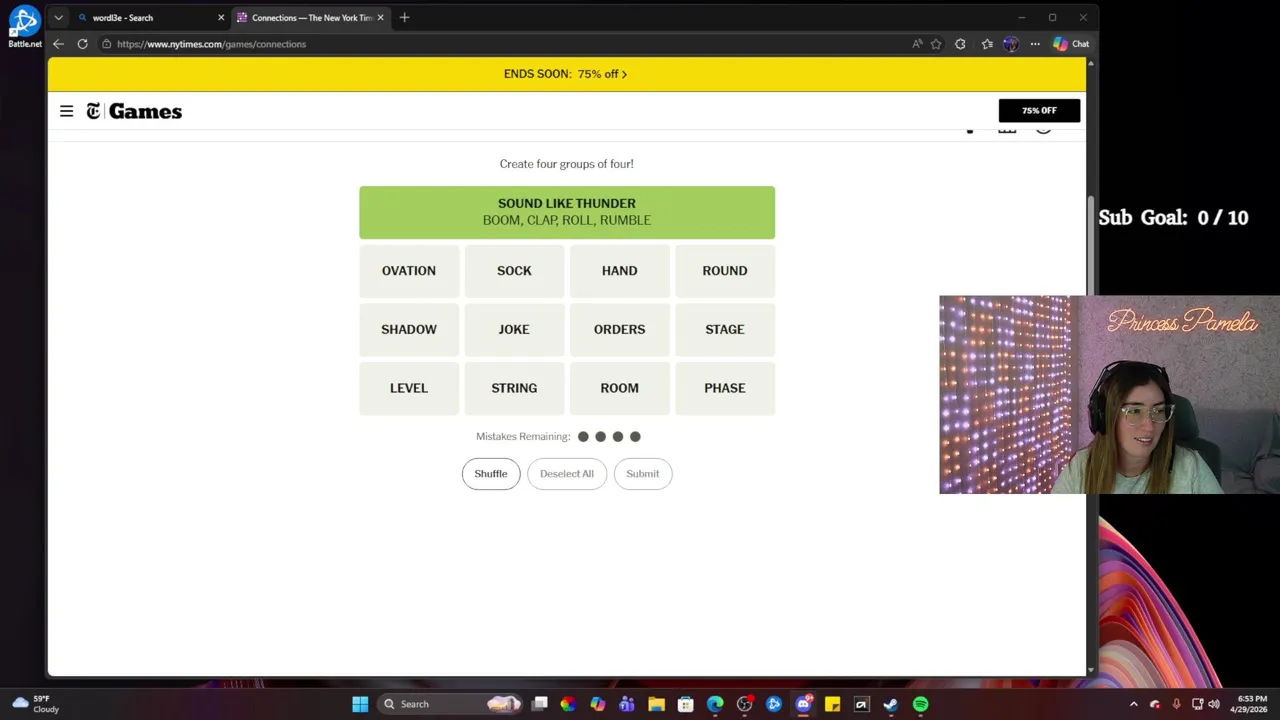Click the microphone tray icon
This screenshot has width=1280, height=720.
tap(1176, 704)
